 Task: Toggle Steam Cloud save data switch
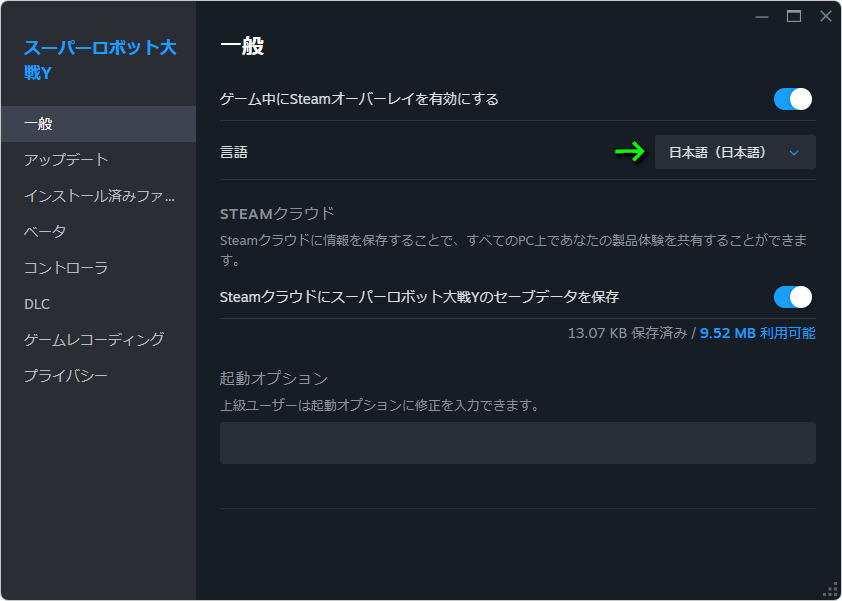(x=793, y=297)
